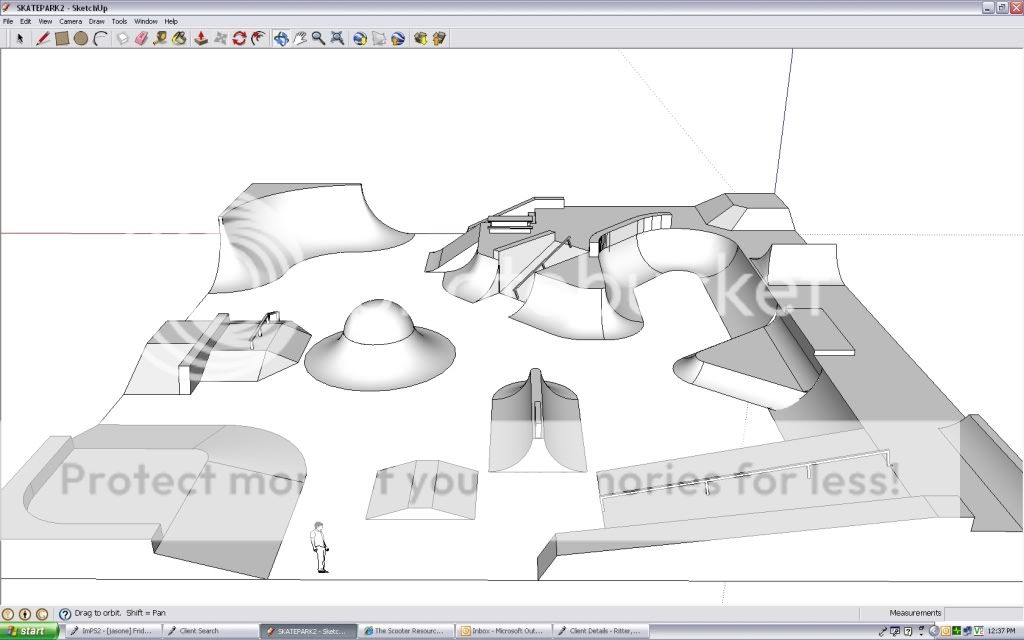The image size is (1024, 640).
Task: Select the Arc tool
Action: tap(100, 39)
